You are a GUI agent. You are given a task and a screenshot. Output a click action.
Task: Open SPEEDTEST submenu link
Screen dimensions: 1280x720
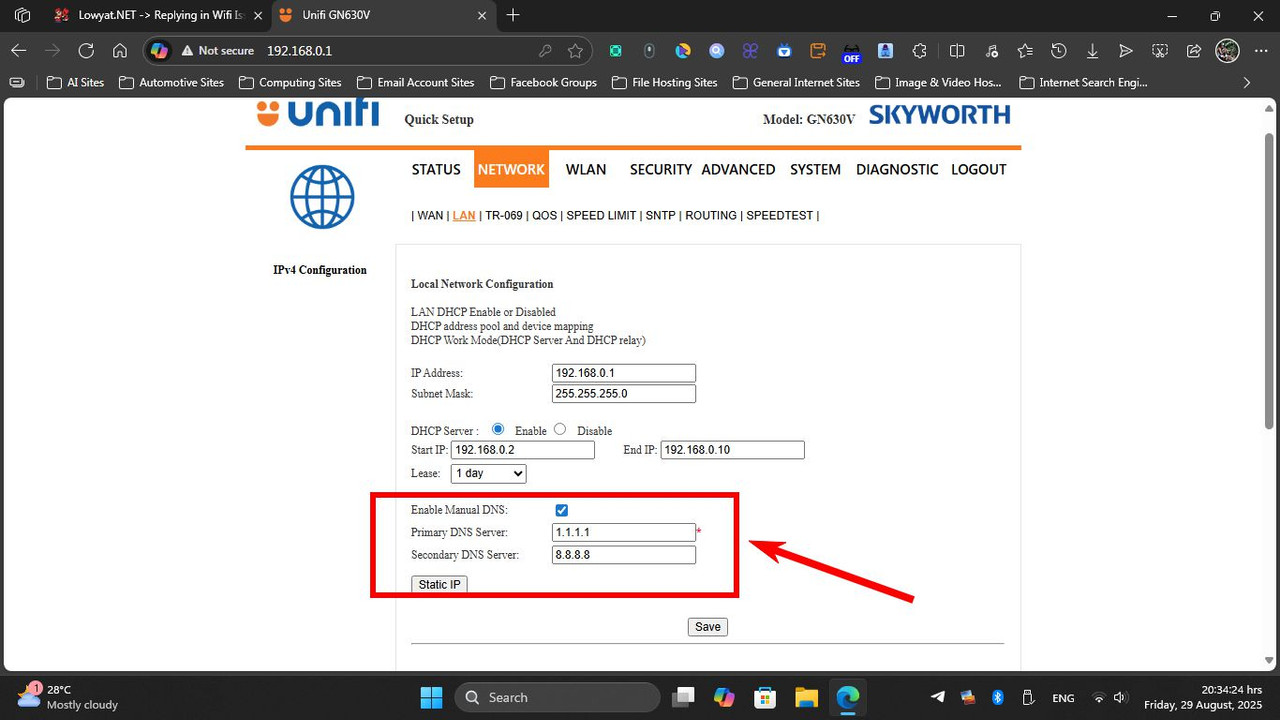pos(780,215)
